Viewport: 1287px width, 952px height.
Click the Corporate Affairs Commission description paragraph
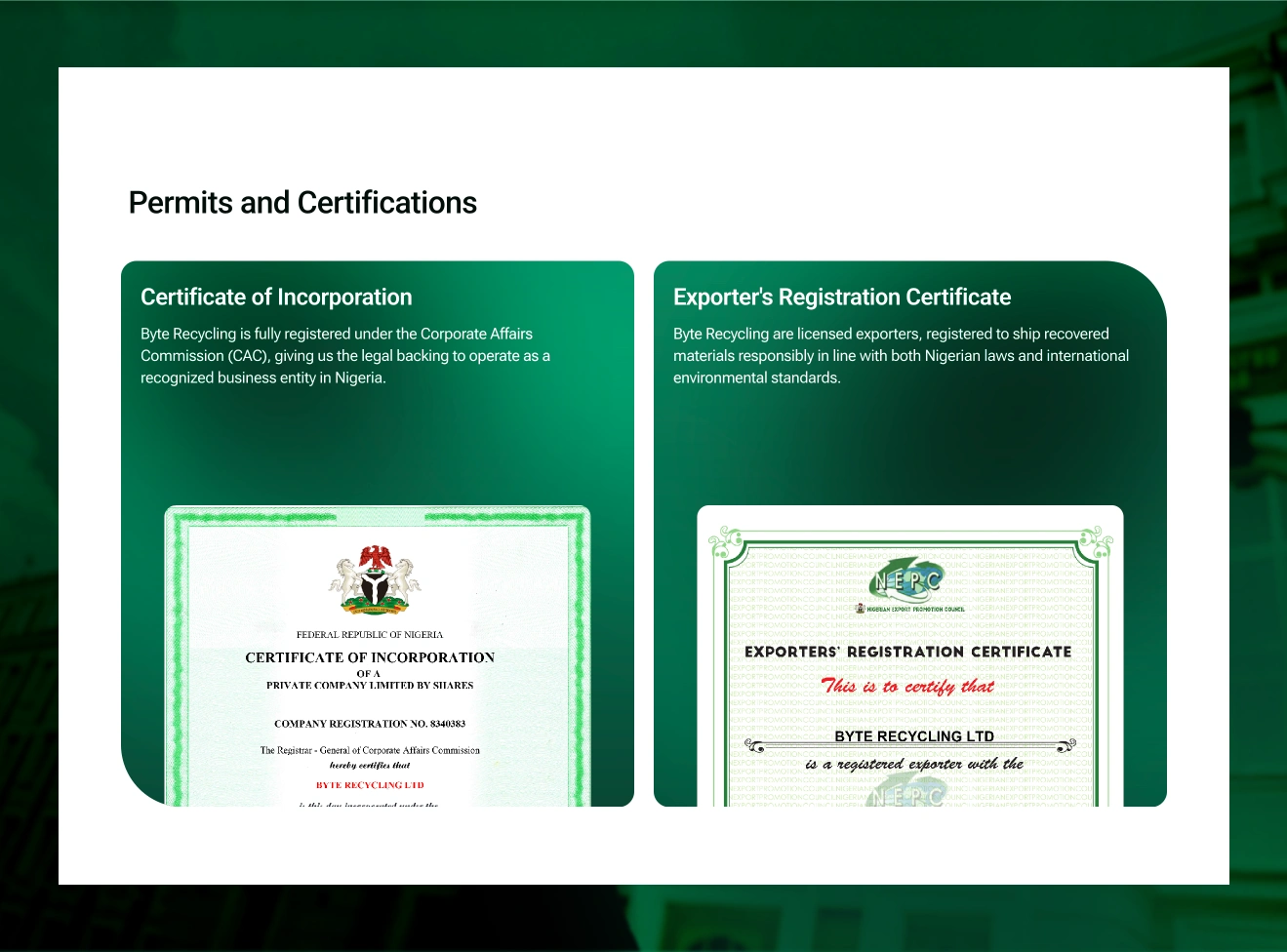tap(345, 356)
